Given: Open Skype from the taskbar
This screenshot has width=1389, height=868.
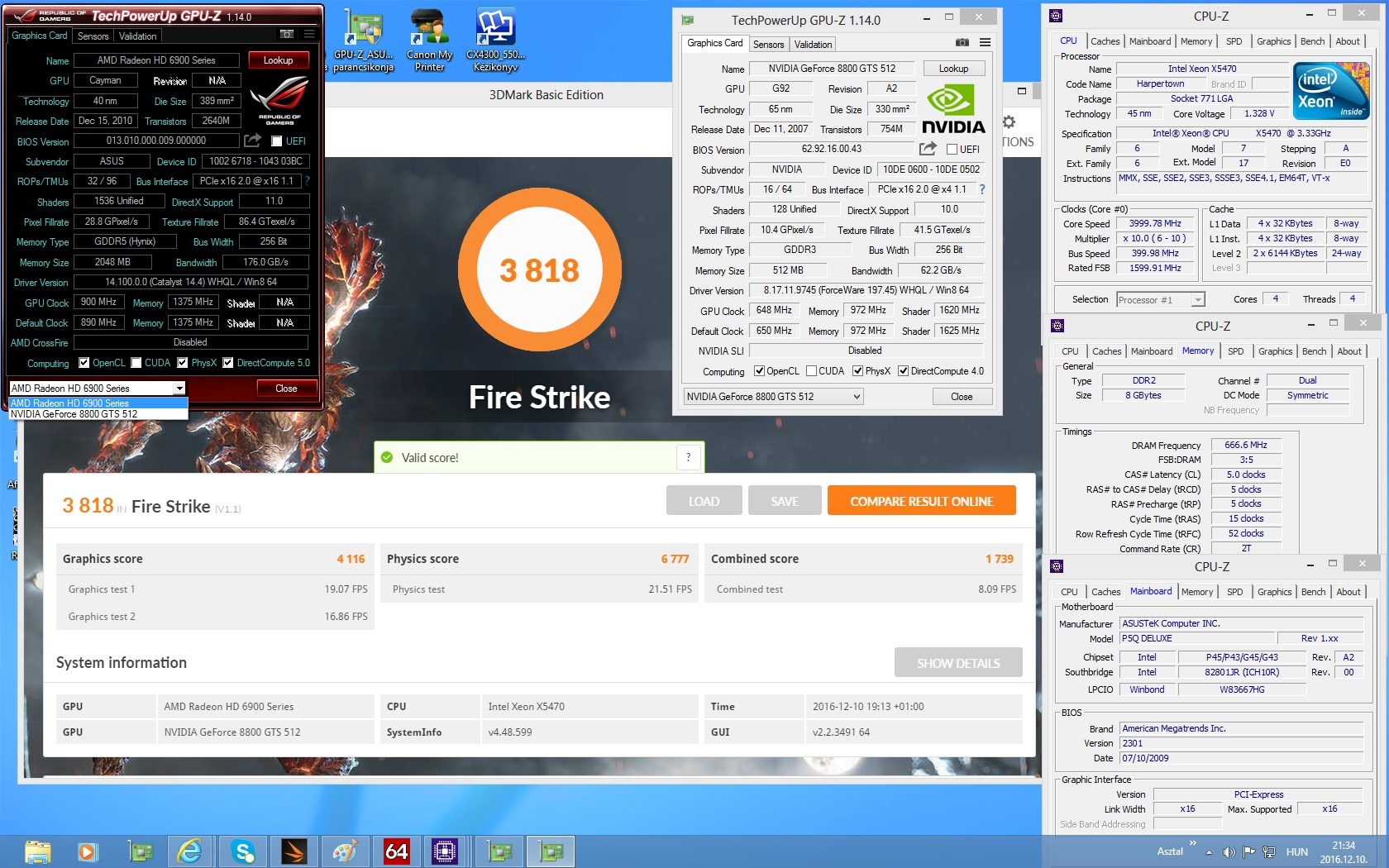Looking at the screenshot, I should coord(242,851).
